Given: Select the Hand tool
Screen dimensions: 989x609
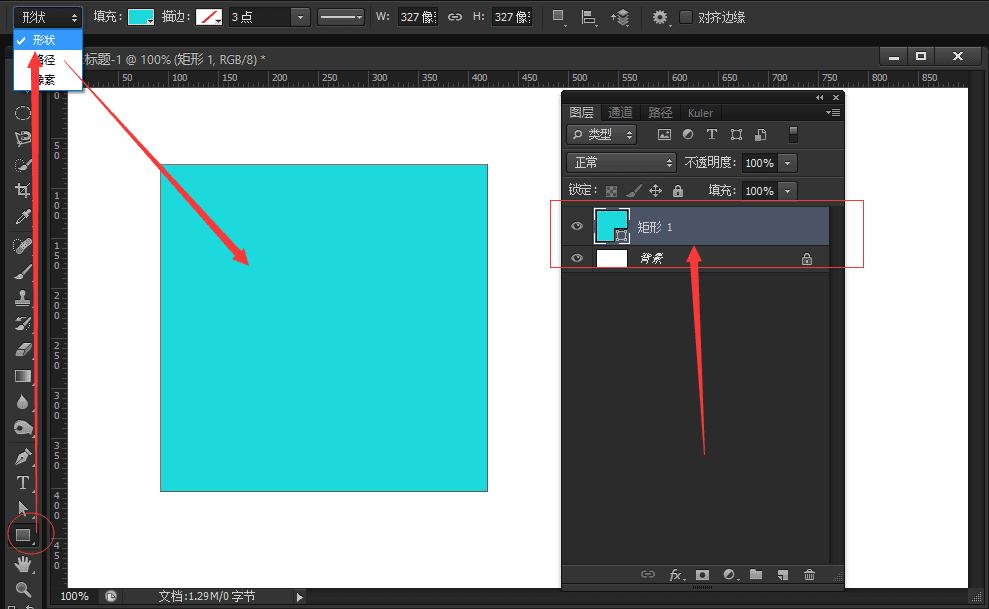Looking at the screenshot, I should (x=21, y=563).
